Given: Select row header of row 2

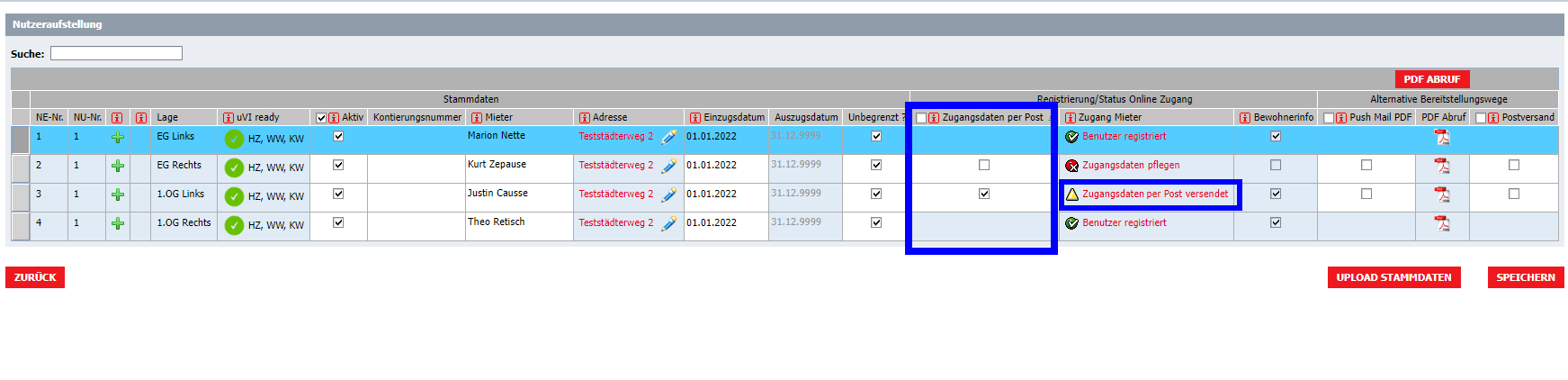Looking at the screenshot, I should [x=20, y=168].
